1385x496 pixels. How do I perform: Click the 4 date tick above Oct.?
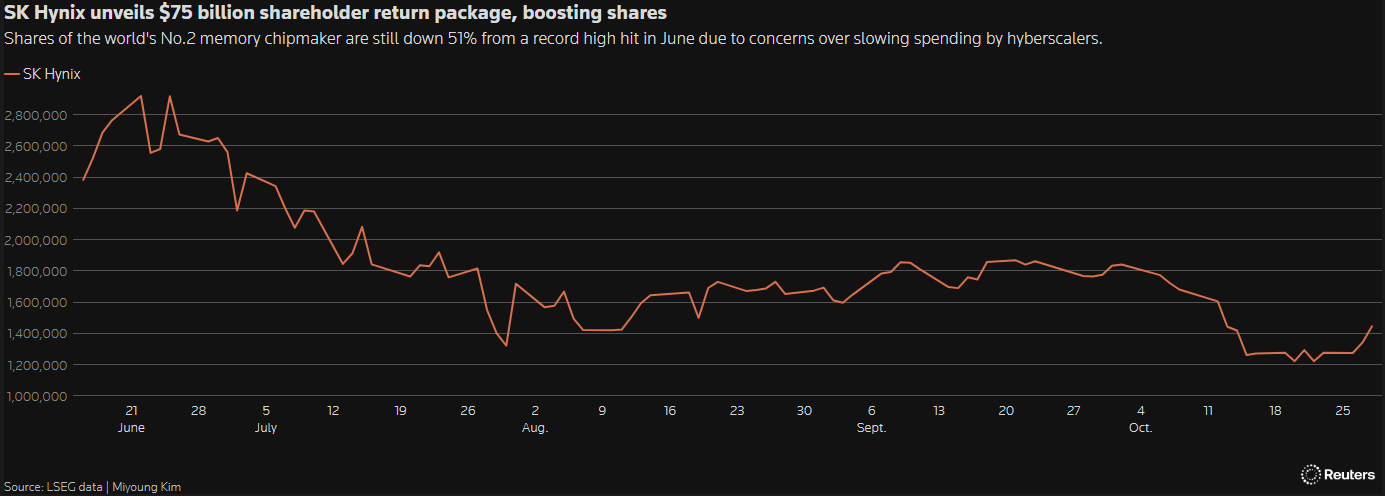(x=1141, y=410)
